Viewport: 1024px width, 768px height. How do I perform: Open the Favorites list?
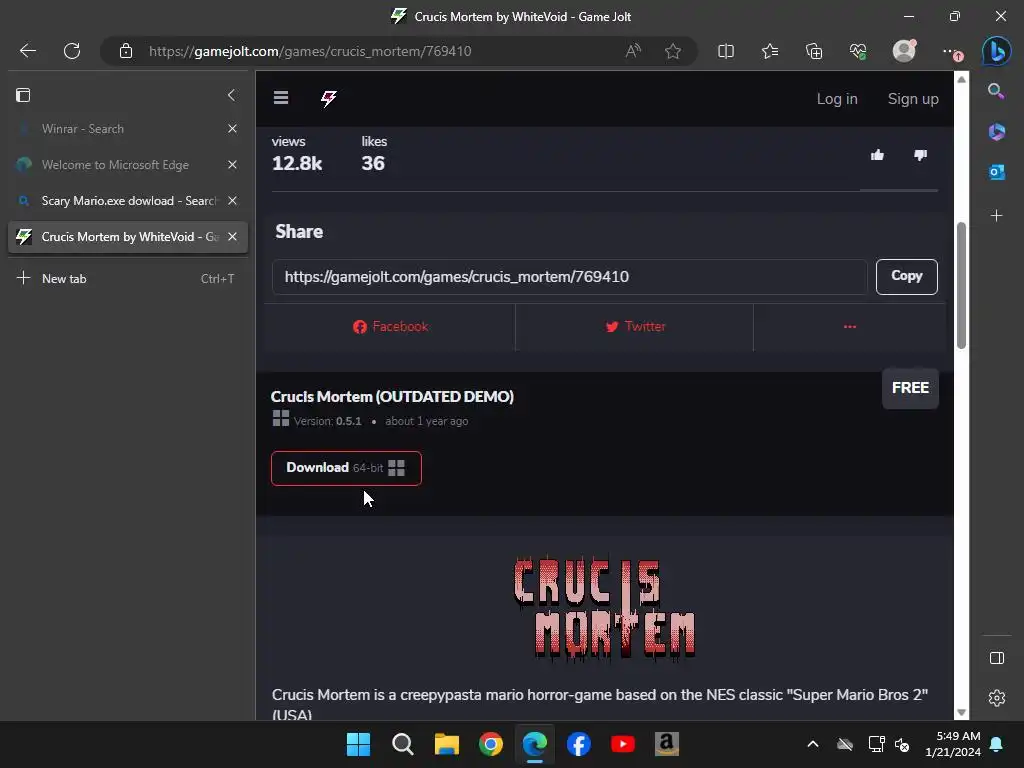click(x=770, y=51)
